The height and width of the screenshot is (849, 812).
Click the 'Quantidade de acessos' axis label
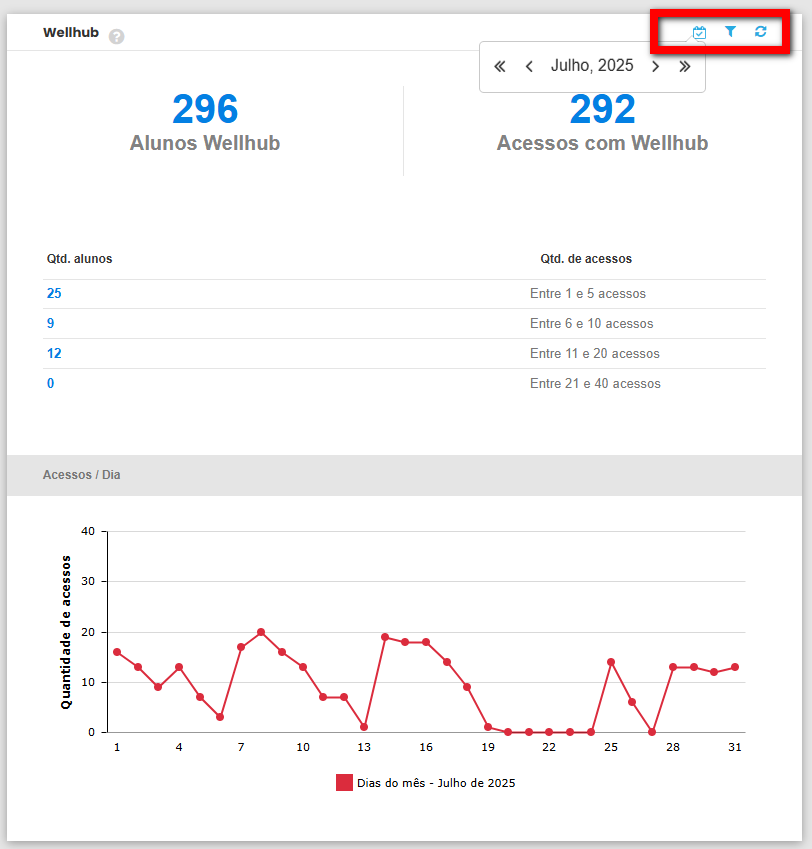point(66,632)
